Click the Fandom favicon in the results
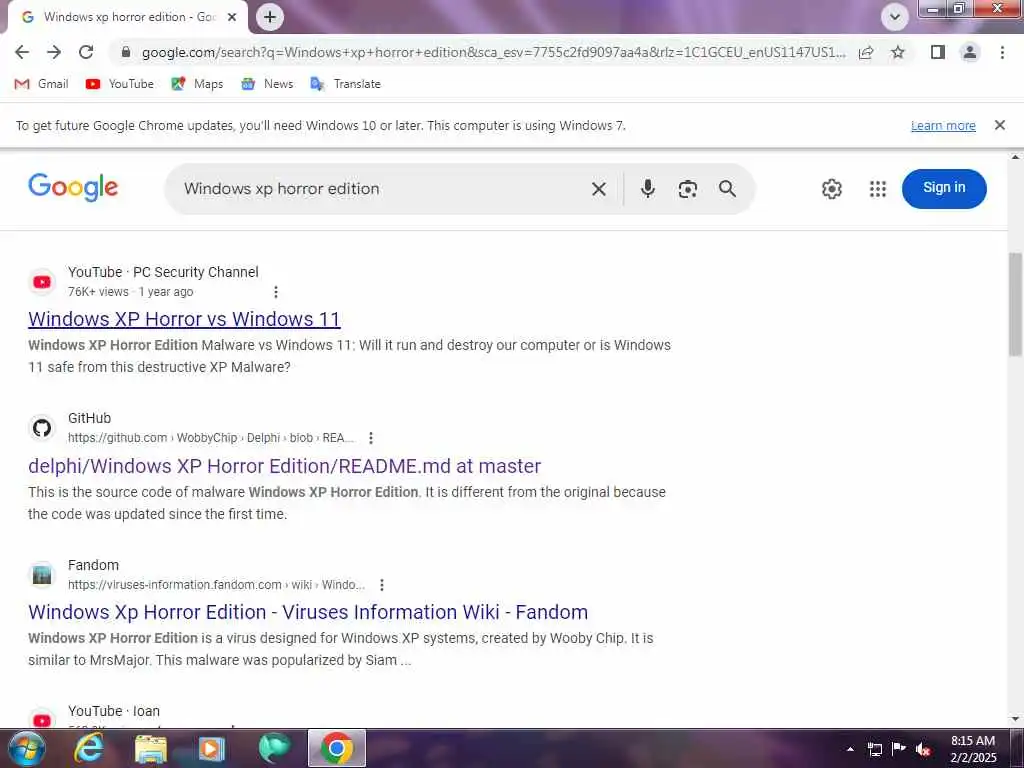 (42, 575)
